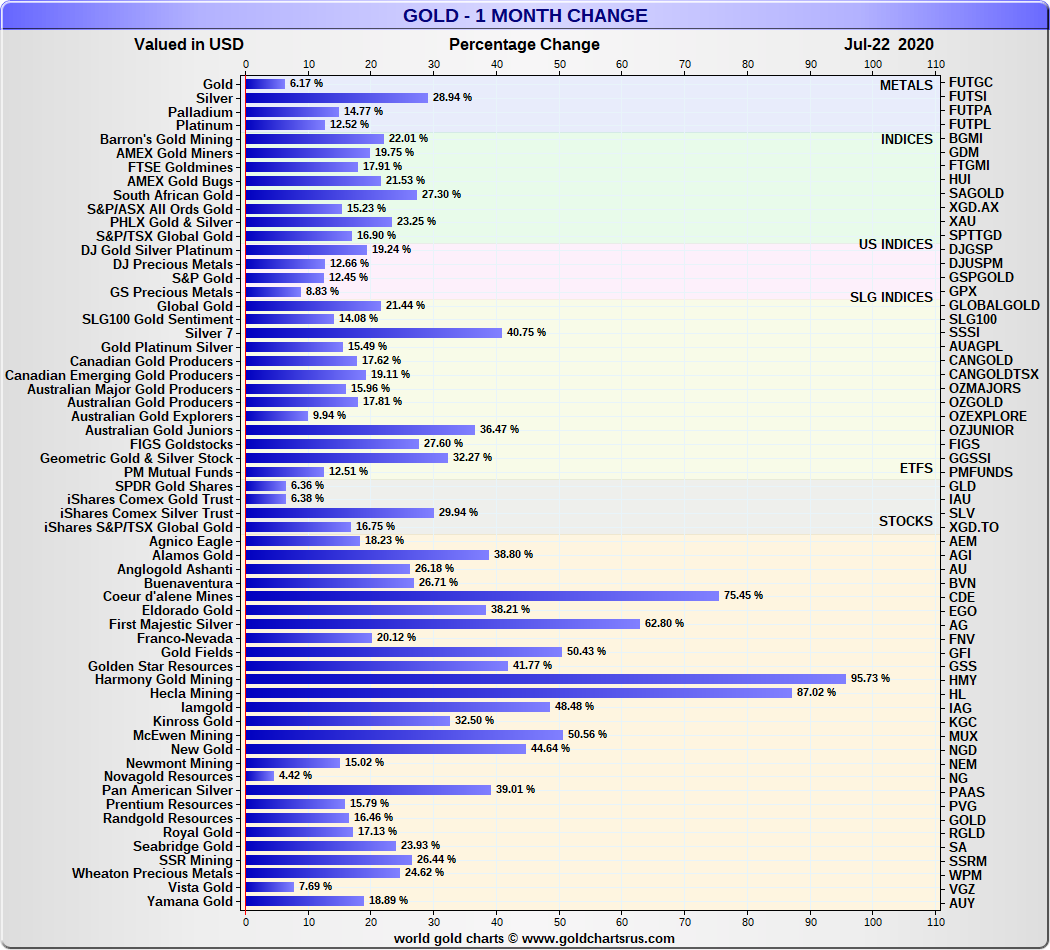Viewport: 1050px width, 950px height.
Task: Select the "Hecla Mining" label
Action: click(192, 694)
